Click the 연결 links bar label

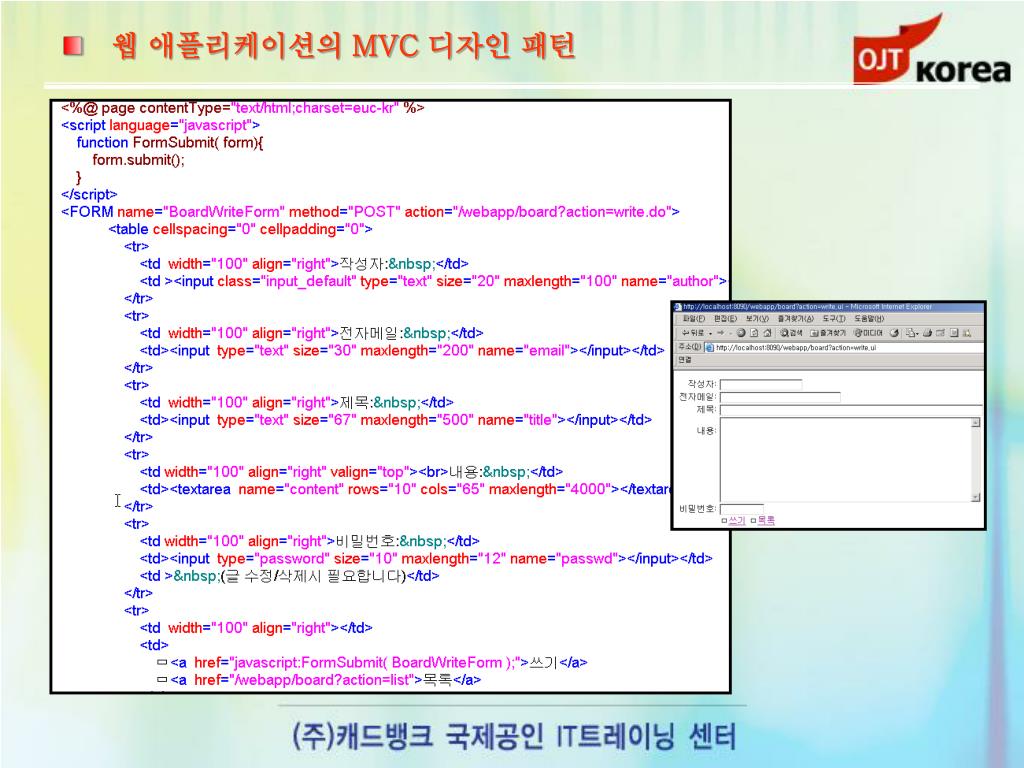[684, 360]
